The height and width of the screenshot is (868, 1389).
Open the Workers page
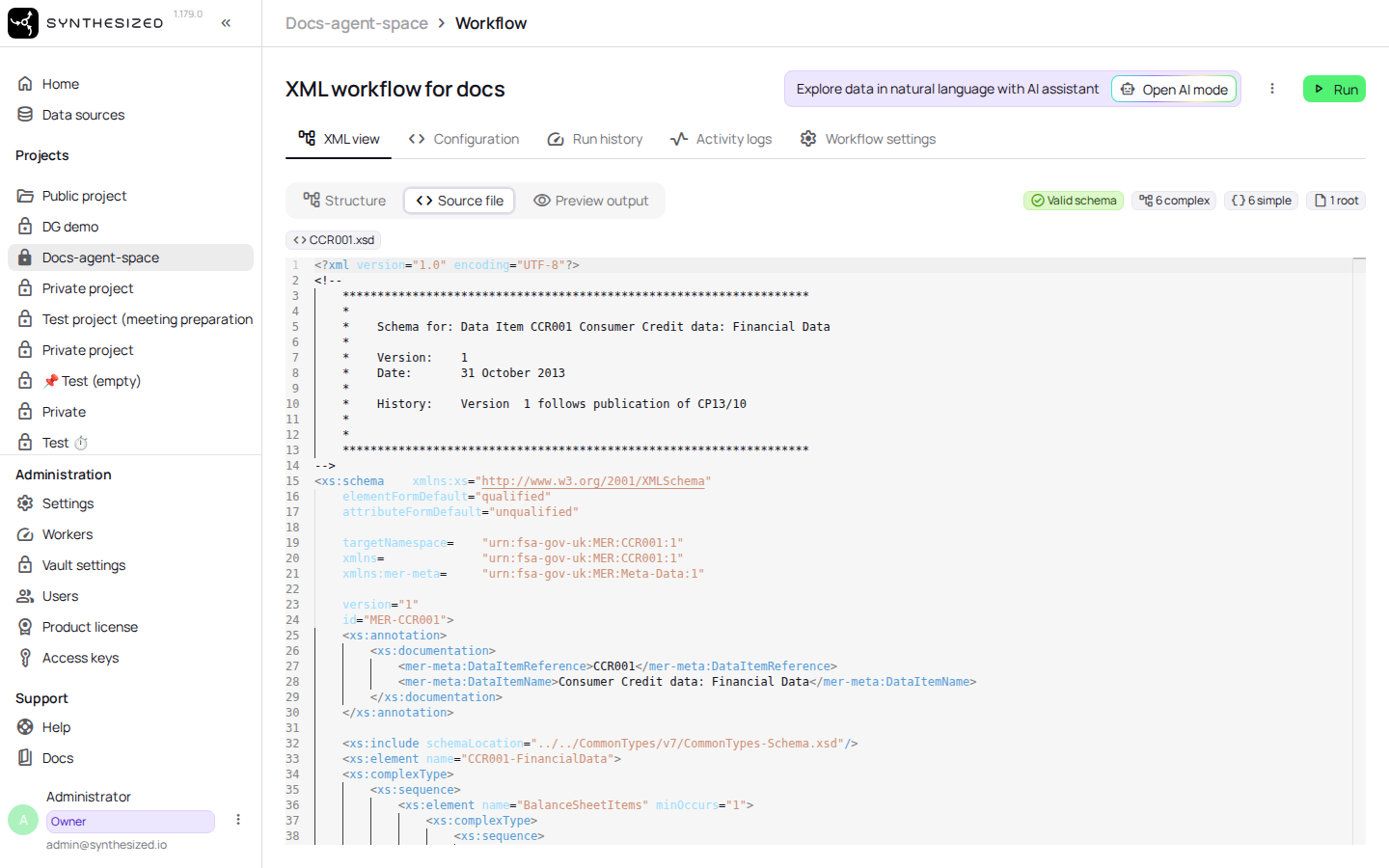[130, 534]
